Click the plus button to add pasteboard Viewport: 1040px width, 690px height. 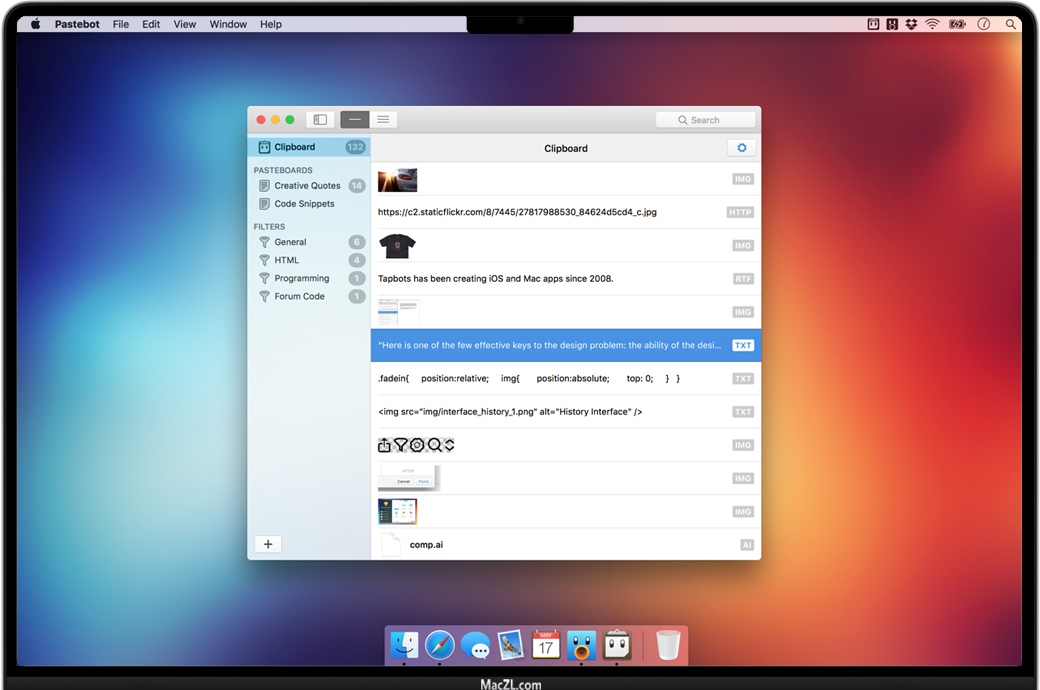tap(268, 544)
